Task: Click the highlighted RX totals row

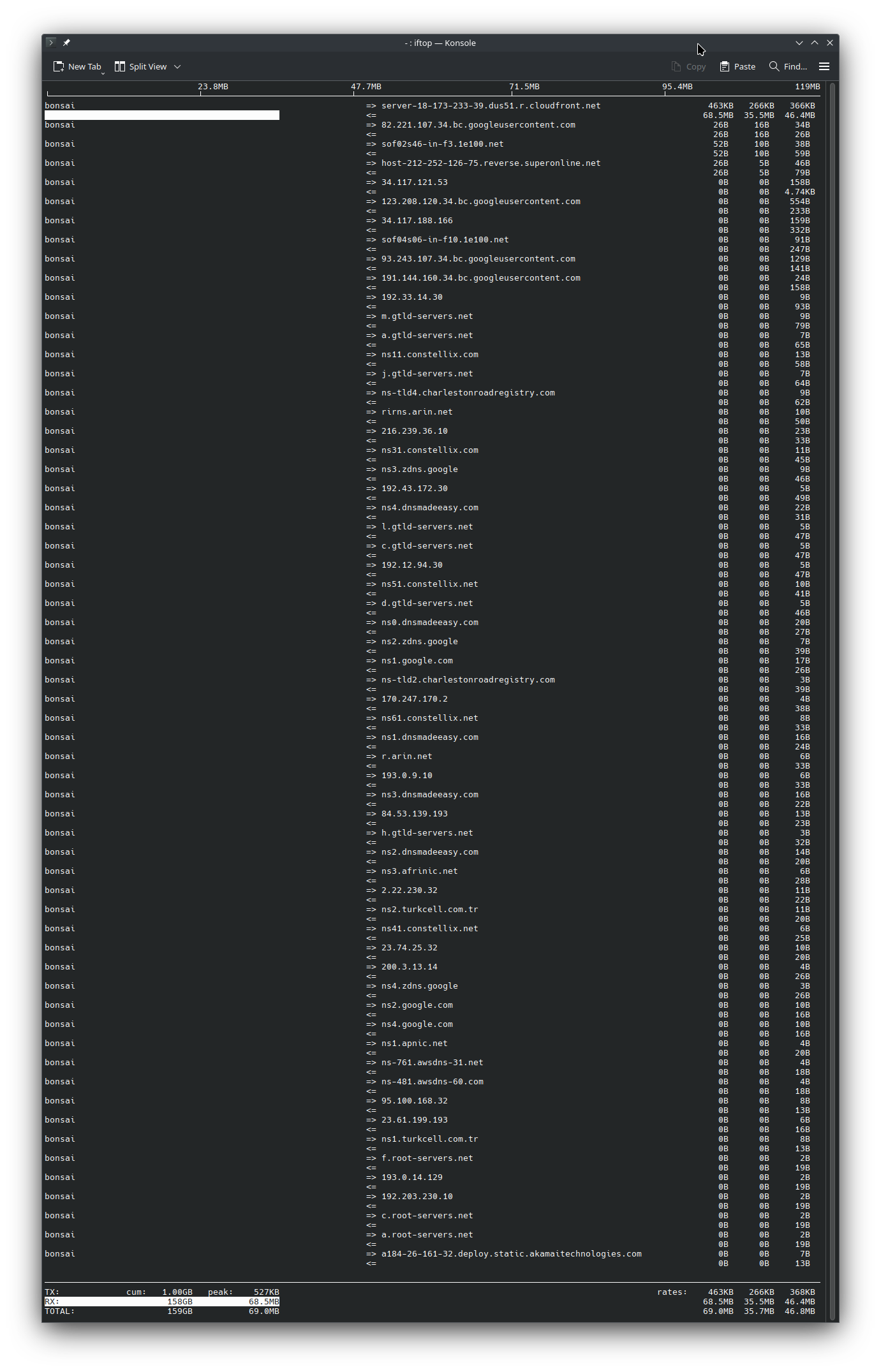Action: [162, 1301]
